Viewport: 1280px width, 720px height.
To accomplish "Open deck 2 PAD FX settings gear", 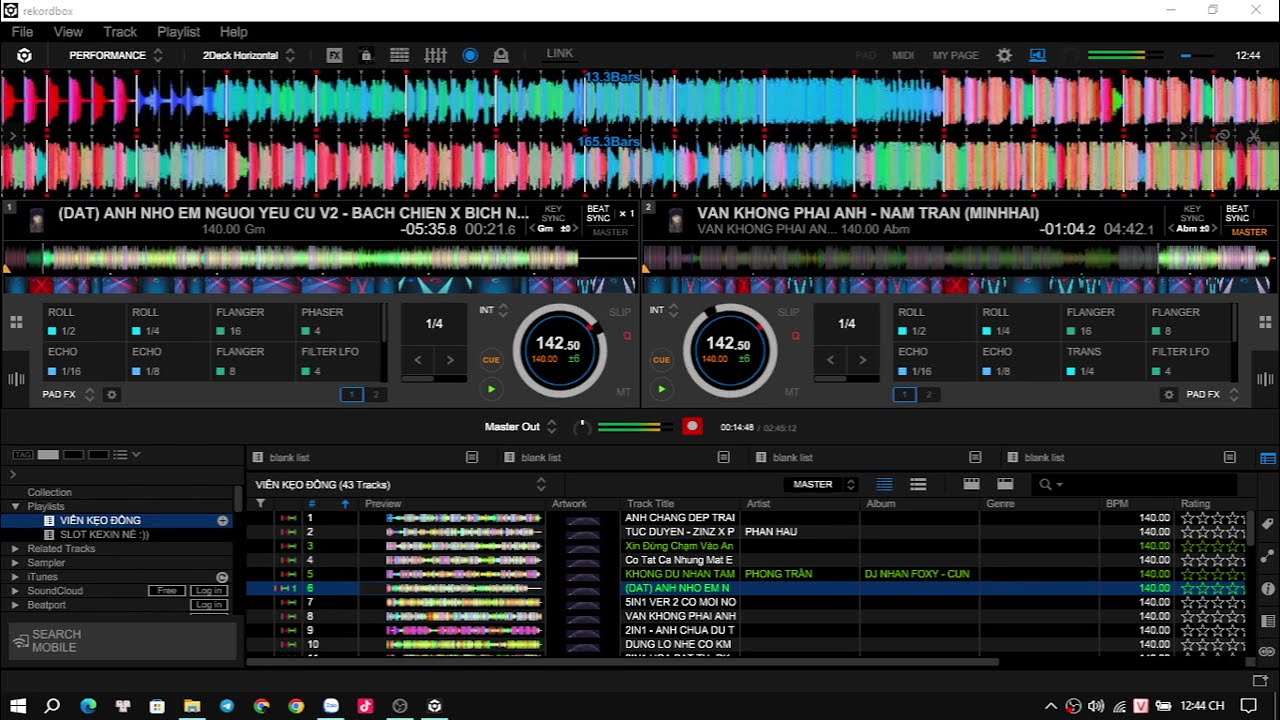I will click(1168, 395).
